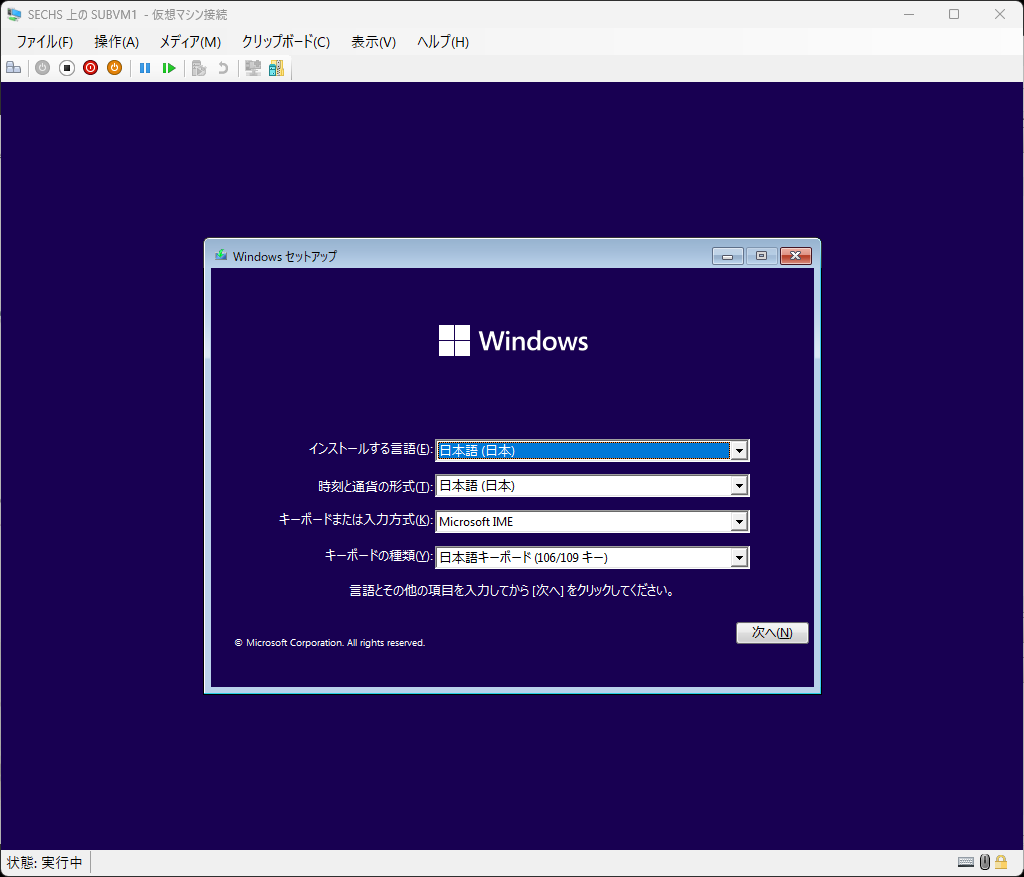Turn off the VM with the stop icon
The height and width of the screenshot is (877, 1024).
pyautogui.click(x=67, y=68)
